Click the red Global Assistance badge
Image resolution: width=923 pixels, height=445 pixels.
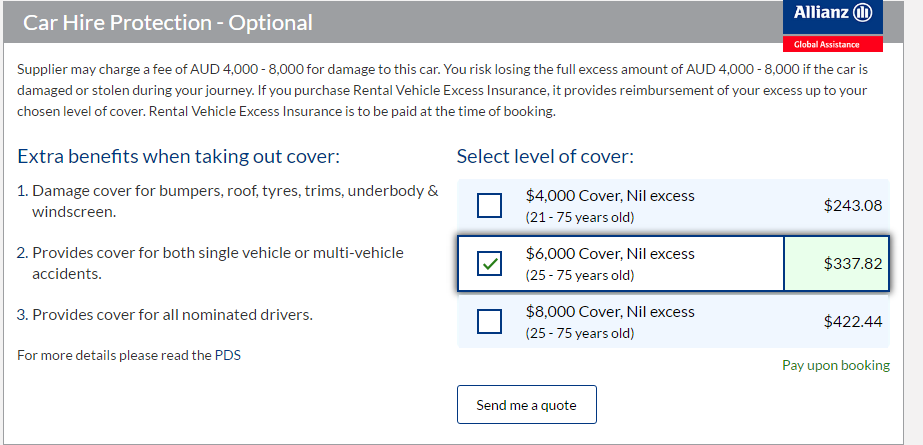[x=833, y=45]
